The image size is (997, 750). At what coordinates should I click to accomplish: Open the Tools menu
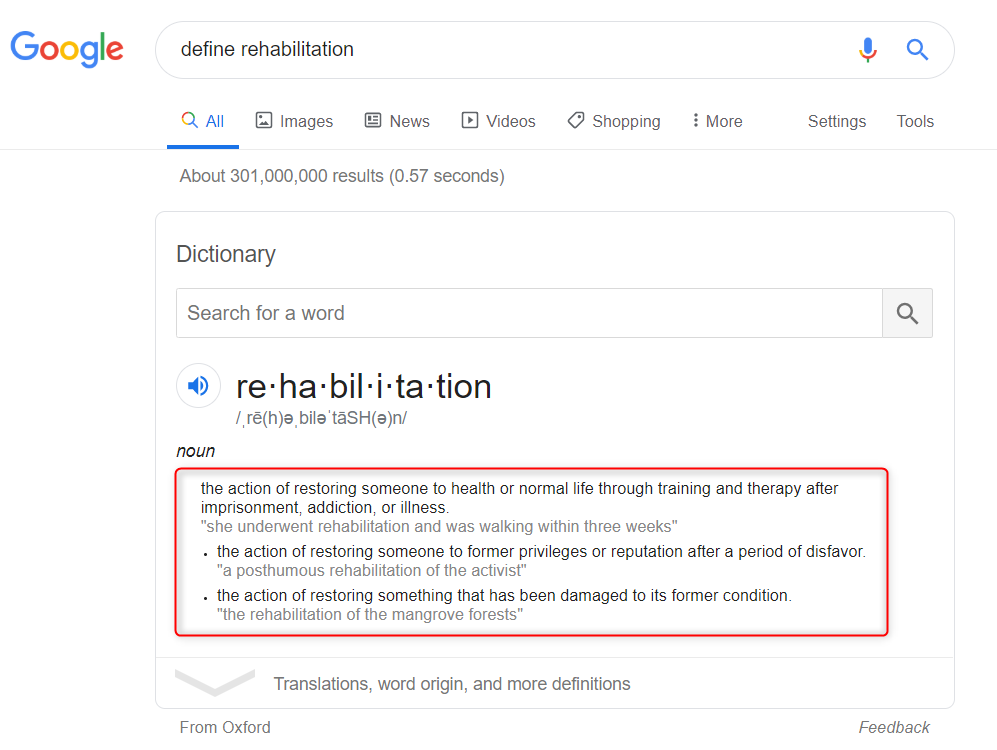pos(915,121)
